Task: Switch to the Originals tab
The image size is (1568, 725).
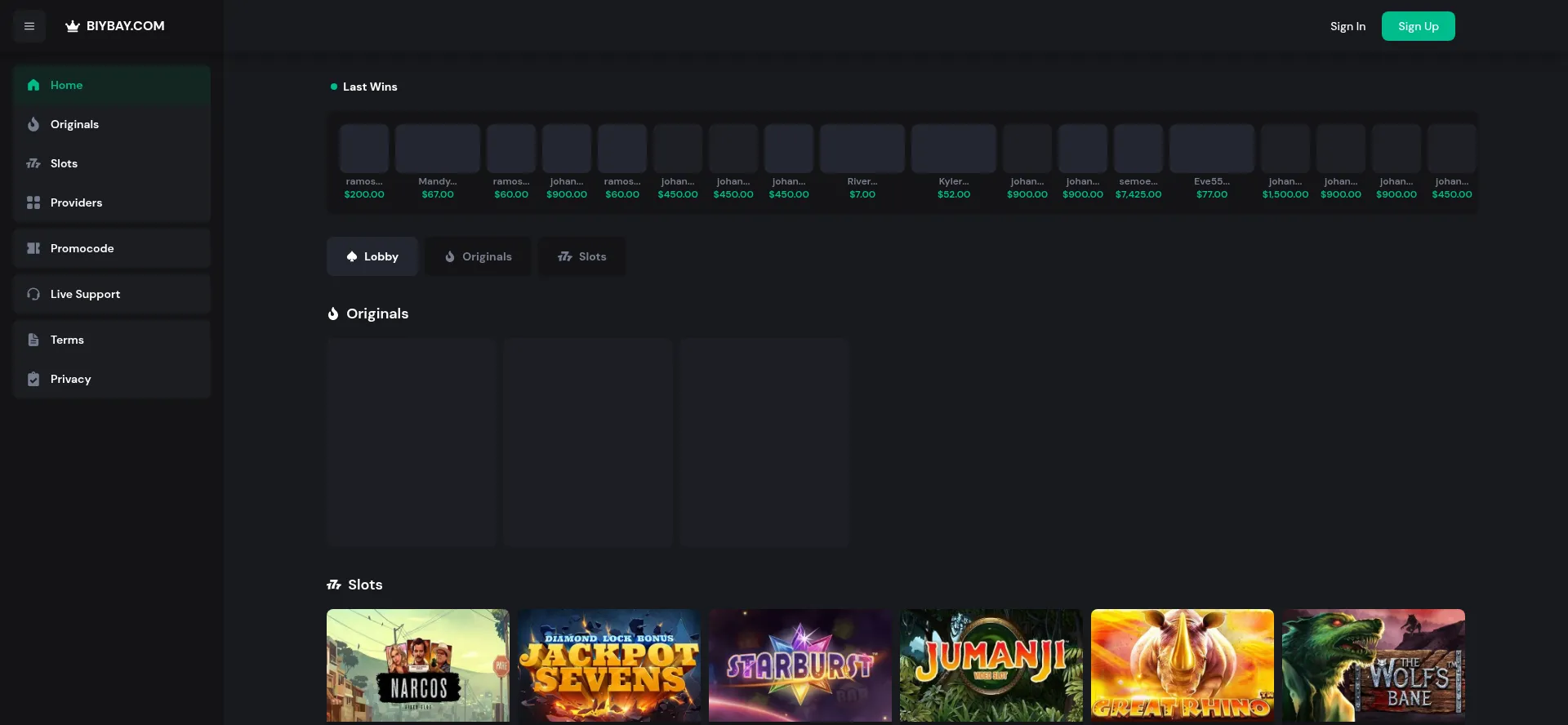Action: click(478, 256)
